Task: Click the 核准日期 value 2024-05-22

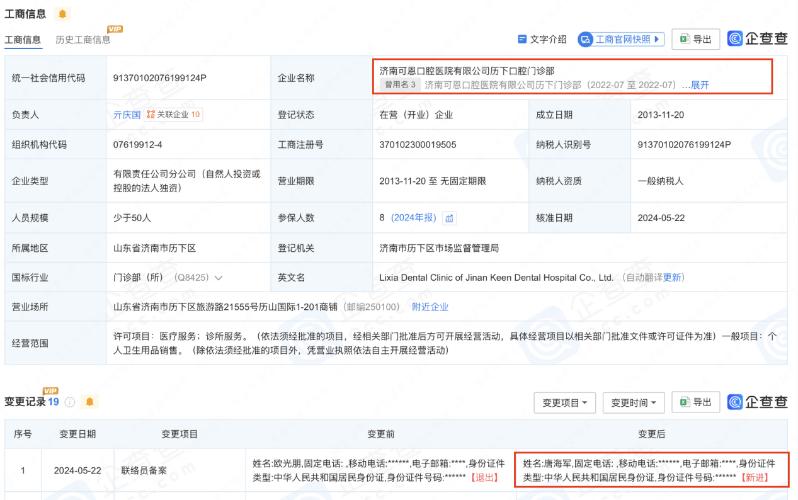Action: point(661,218)
